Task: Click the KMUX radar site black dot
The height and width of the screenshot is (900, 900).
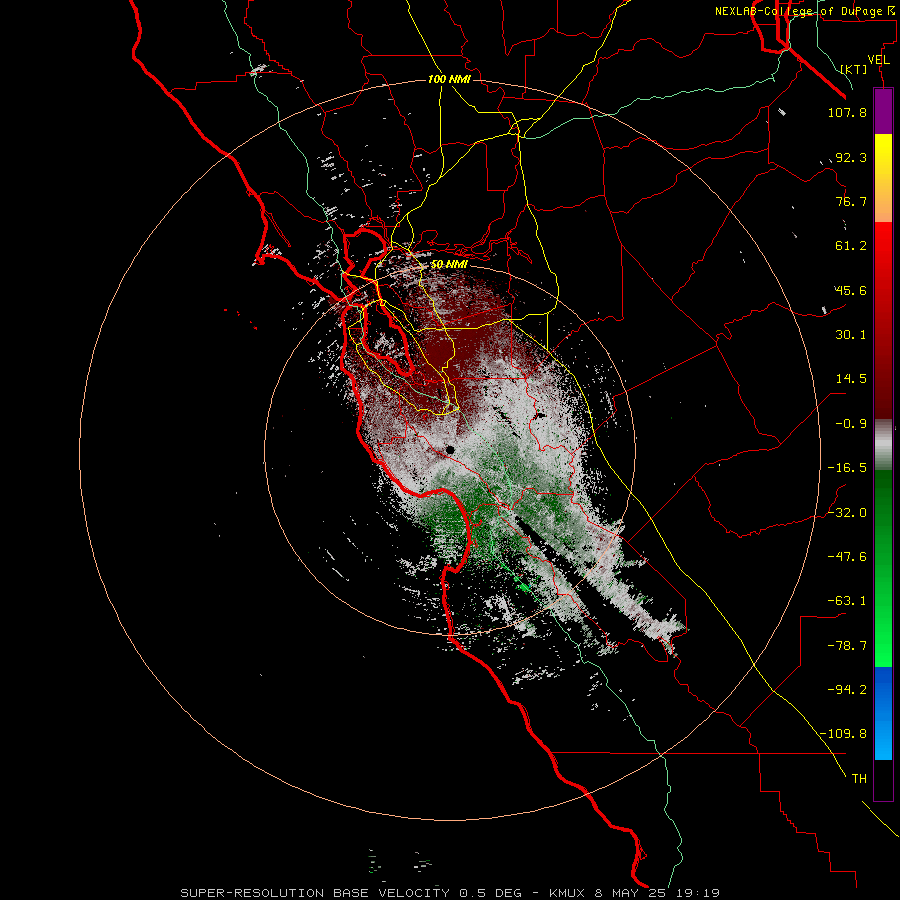Action: coord(449,450)
